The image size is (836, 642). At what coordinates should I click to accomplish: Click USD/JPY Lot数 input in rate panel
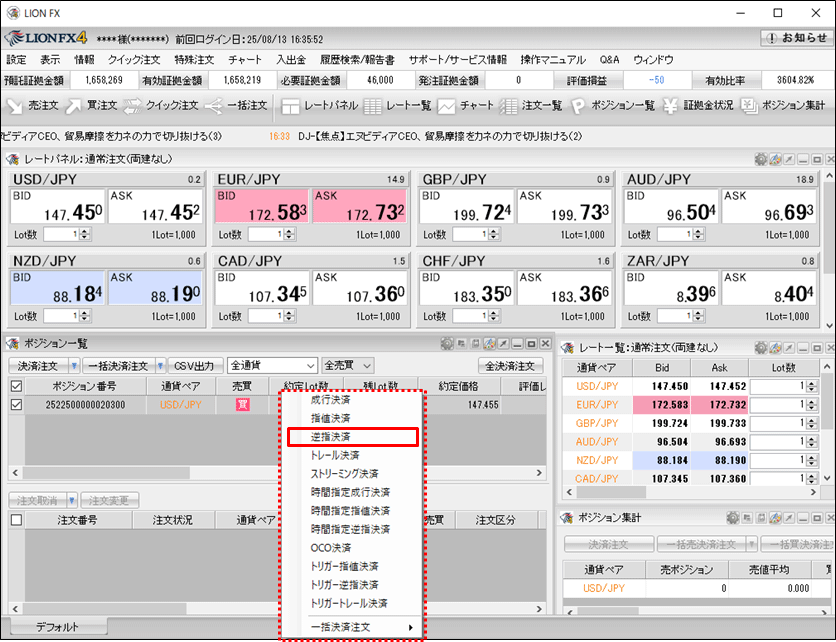coord(62,233)
